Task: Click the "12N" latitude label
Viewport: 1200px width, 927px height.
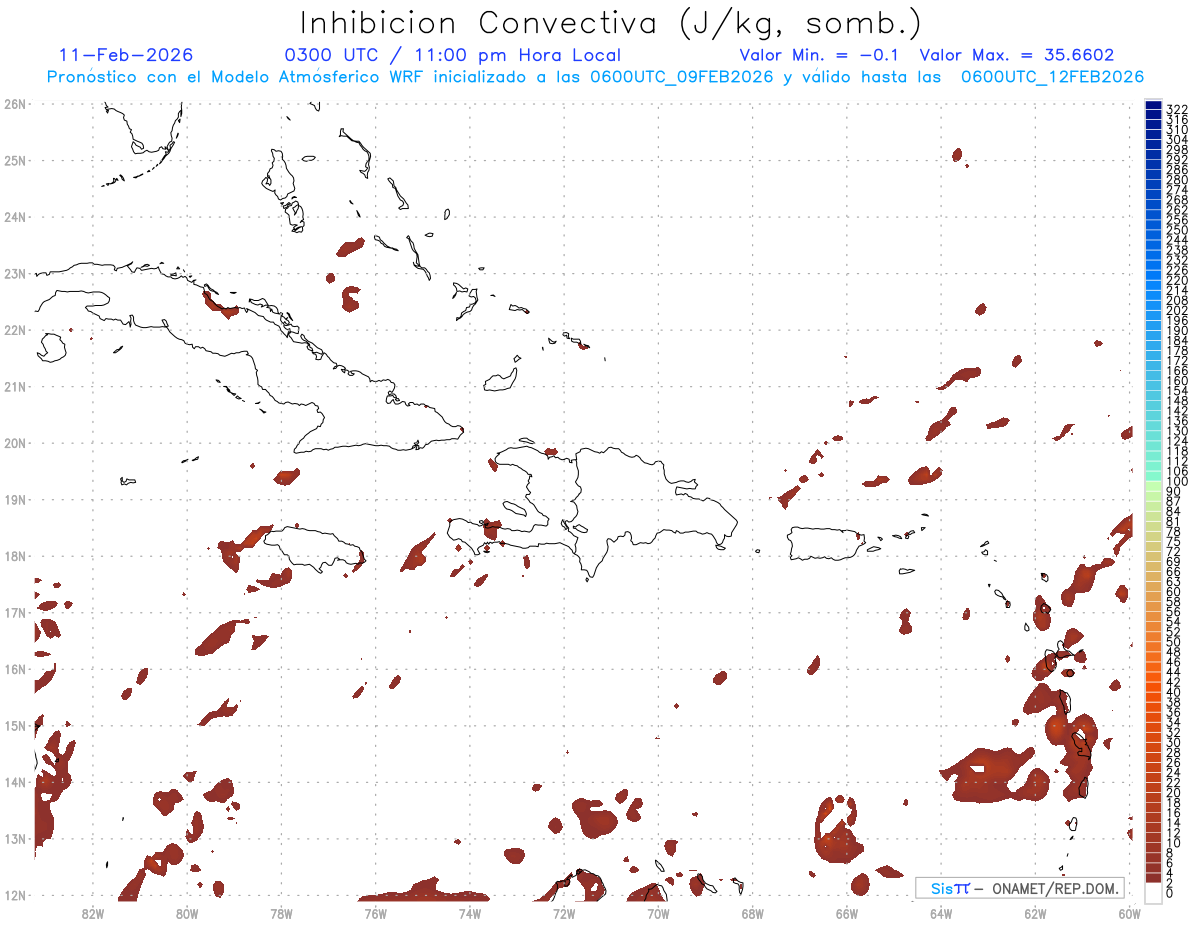Action: click(15, 895)
